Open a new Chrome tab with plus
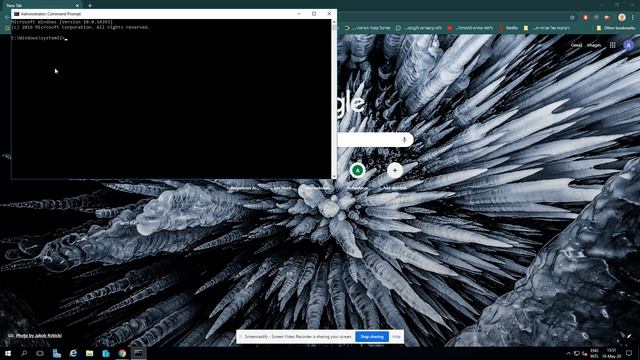Image resolution: width=640 pixels, height=360 pixels. pos(90,6)
